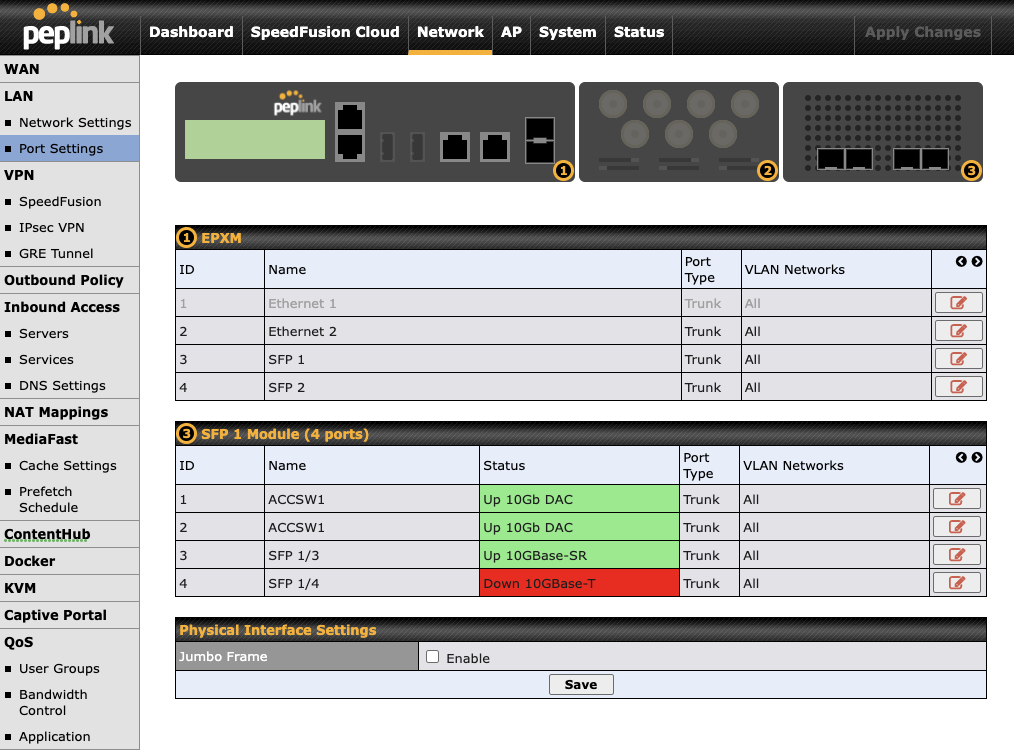Viewport: 1014px width, 750px height.
Task: Open Captive Portal page
Action: (69, 615)
